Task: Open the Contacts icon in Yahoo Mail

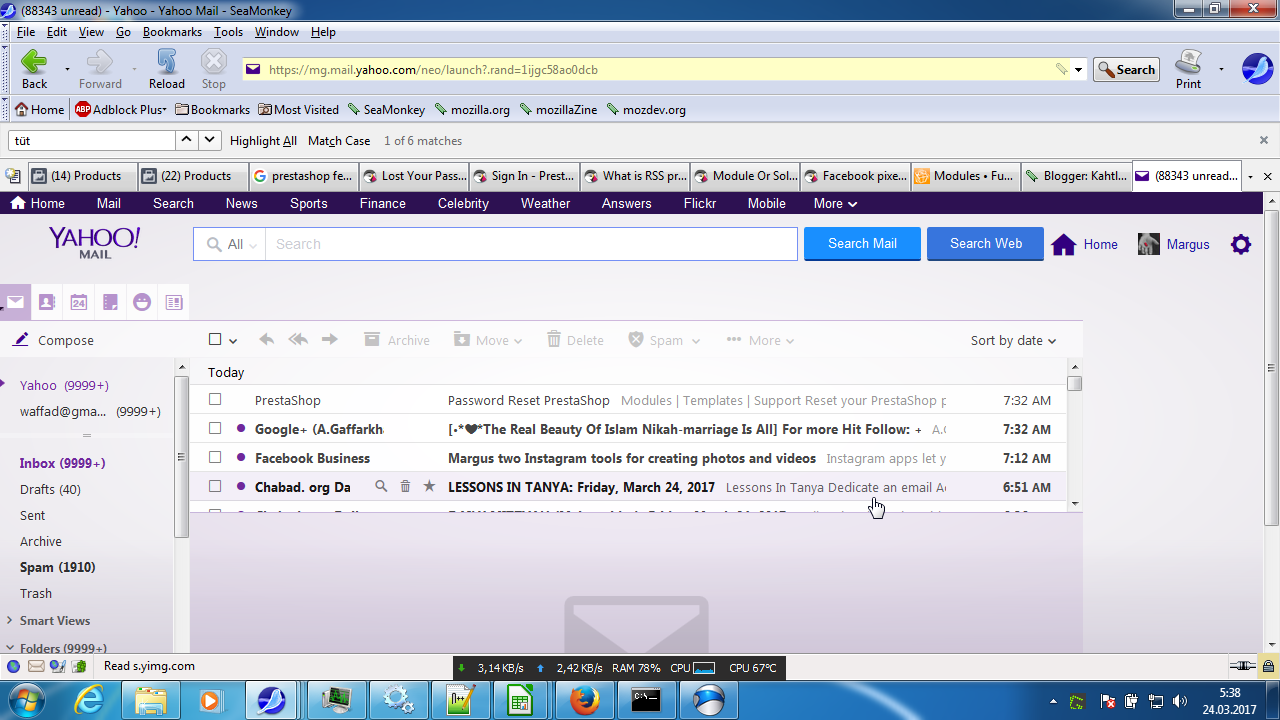Action: point(46,302)
